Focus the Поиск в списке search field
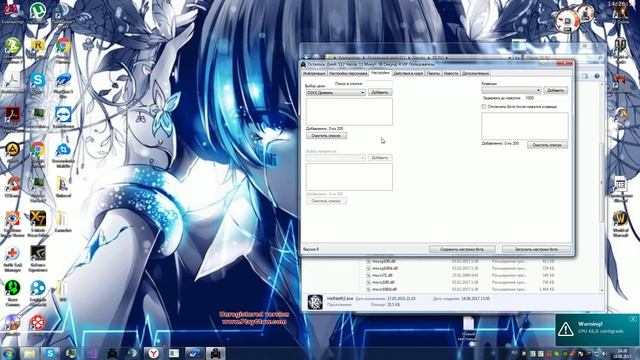 point(379,84)
